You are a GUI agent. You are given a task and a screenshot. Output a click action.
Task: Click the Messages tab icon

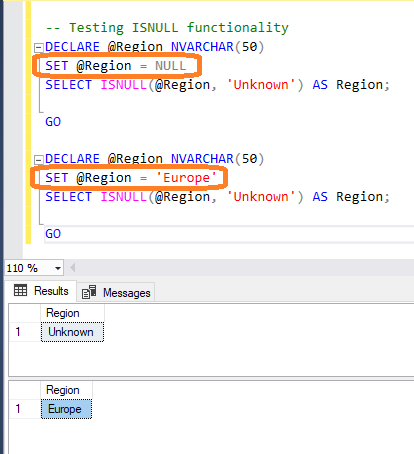point(89,292)
